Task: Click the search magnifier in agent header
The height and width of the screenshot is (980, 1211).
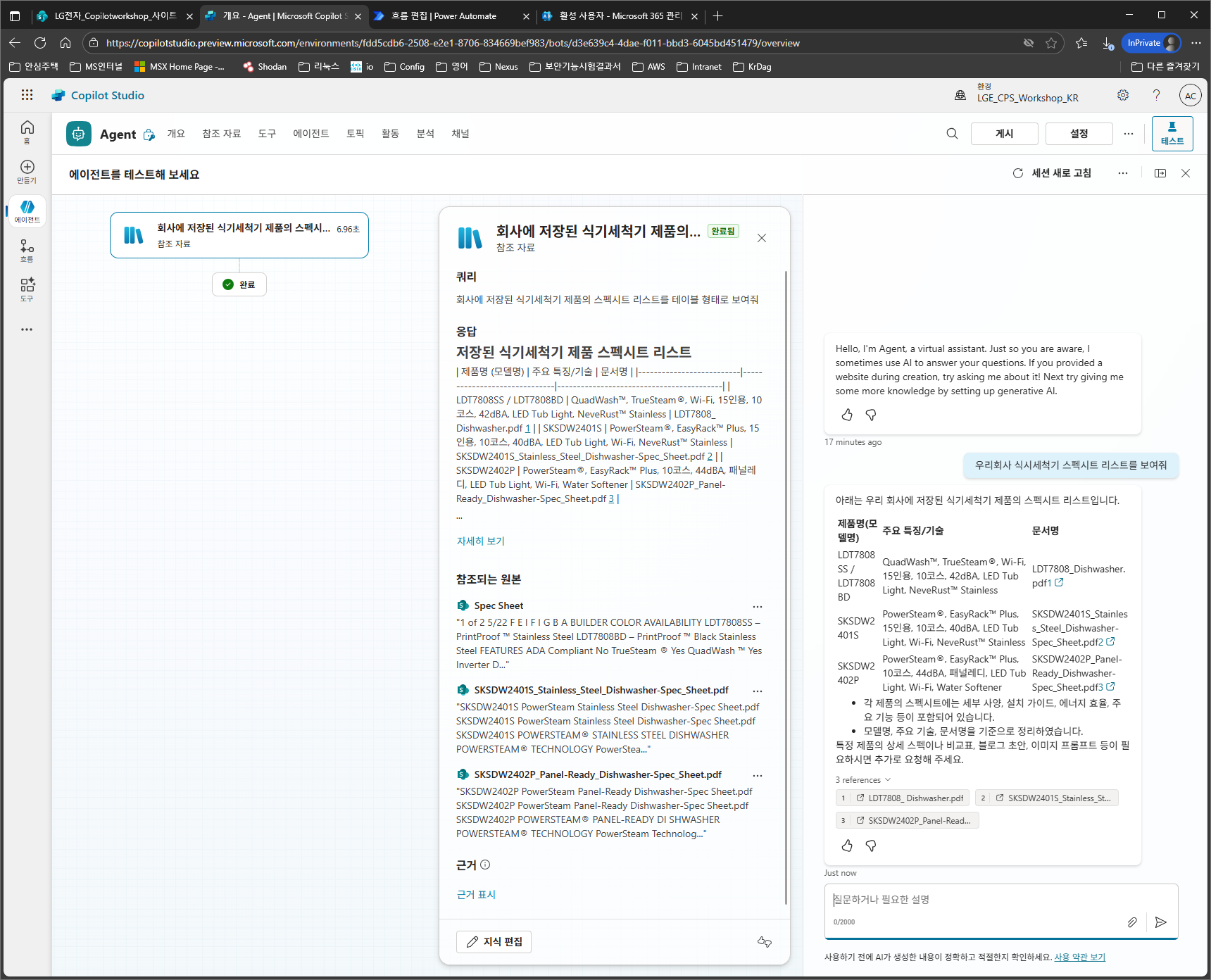Action: coord(952,134)
